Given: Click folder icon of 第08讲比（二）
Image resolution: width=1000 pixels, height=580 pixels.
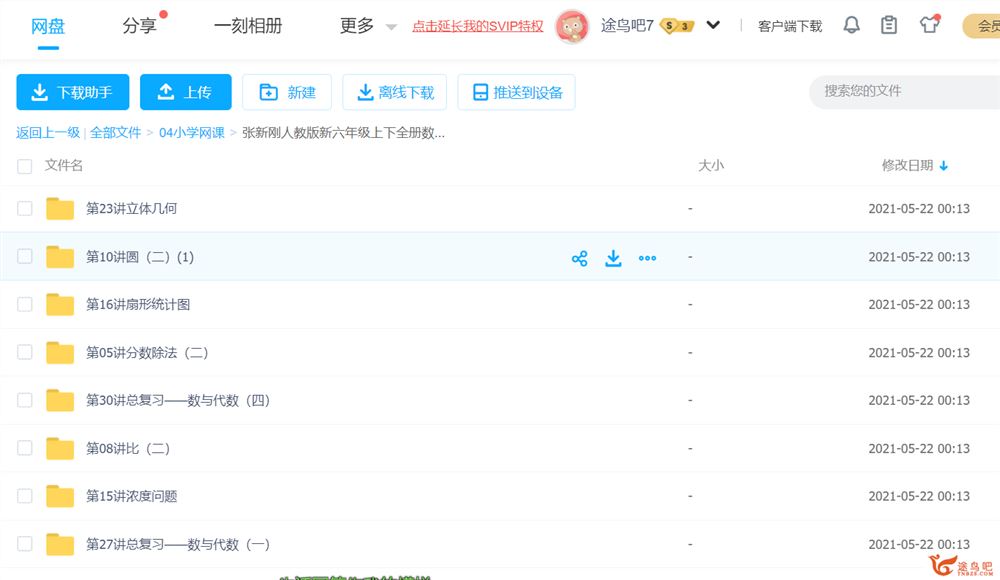Looking at the screenshot, I should click(60, 449).
